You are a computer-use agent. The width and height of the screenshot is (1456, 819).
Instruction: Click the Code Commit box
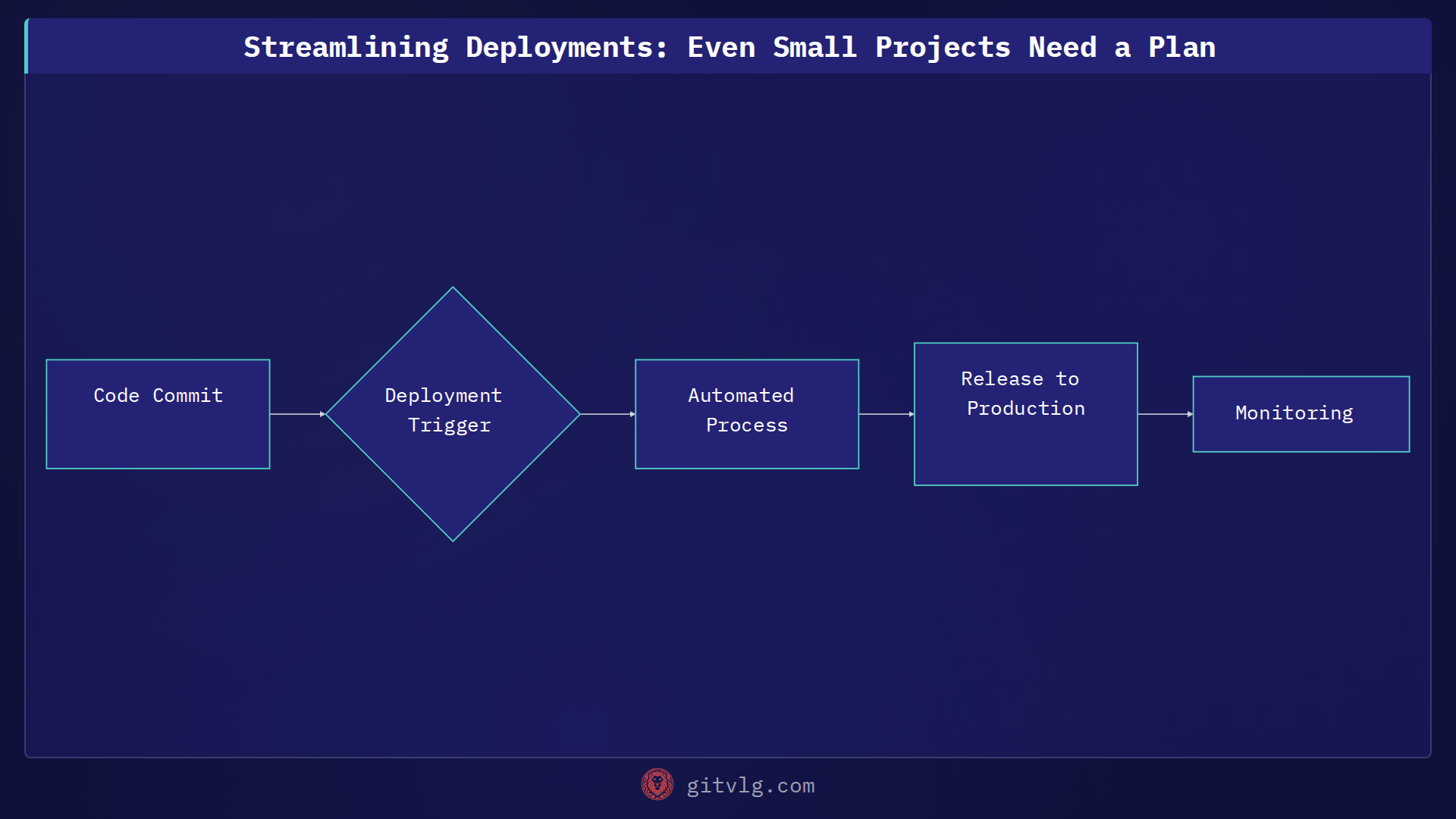click(x=158, y=414)
